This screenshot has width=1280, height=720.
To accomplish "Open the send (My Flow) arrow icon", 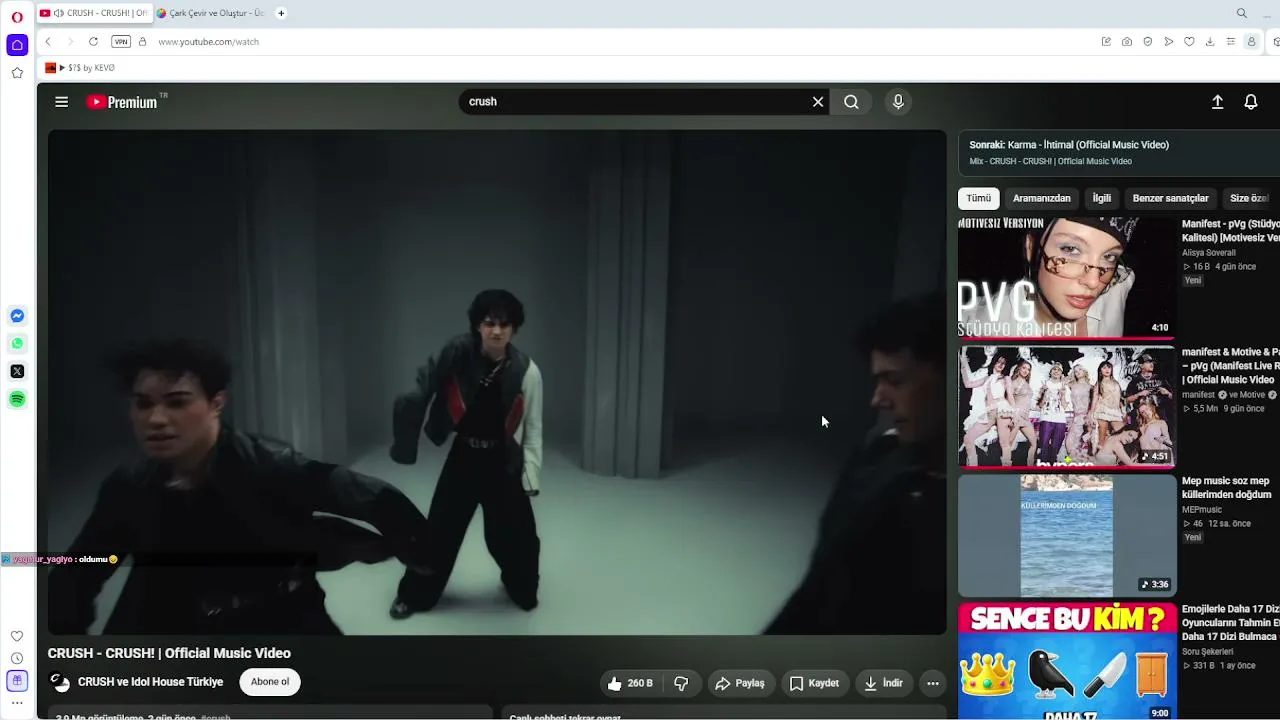I will 1168,42.
